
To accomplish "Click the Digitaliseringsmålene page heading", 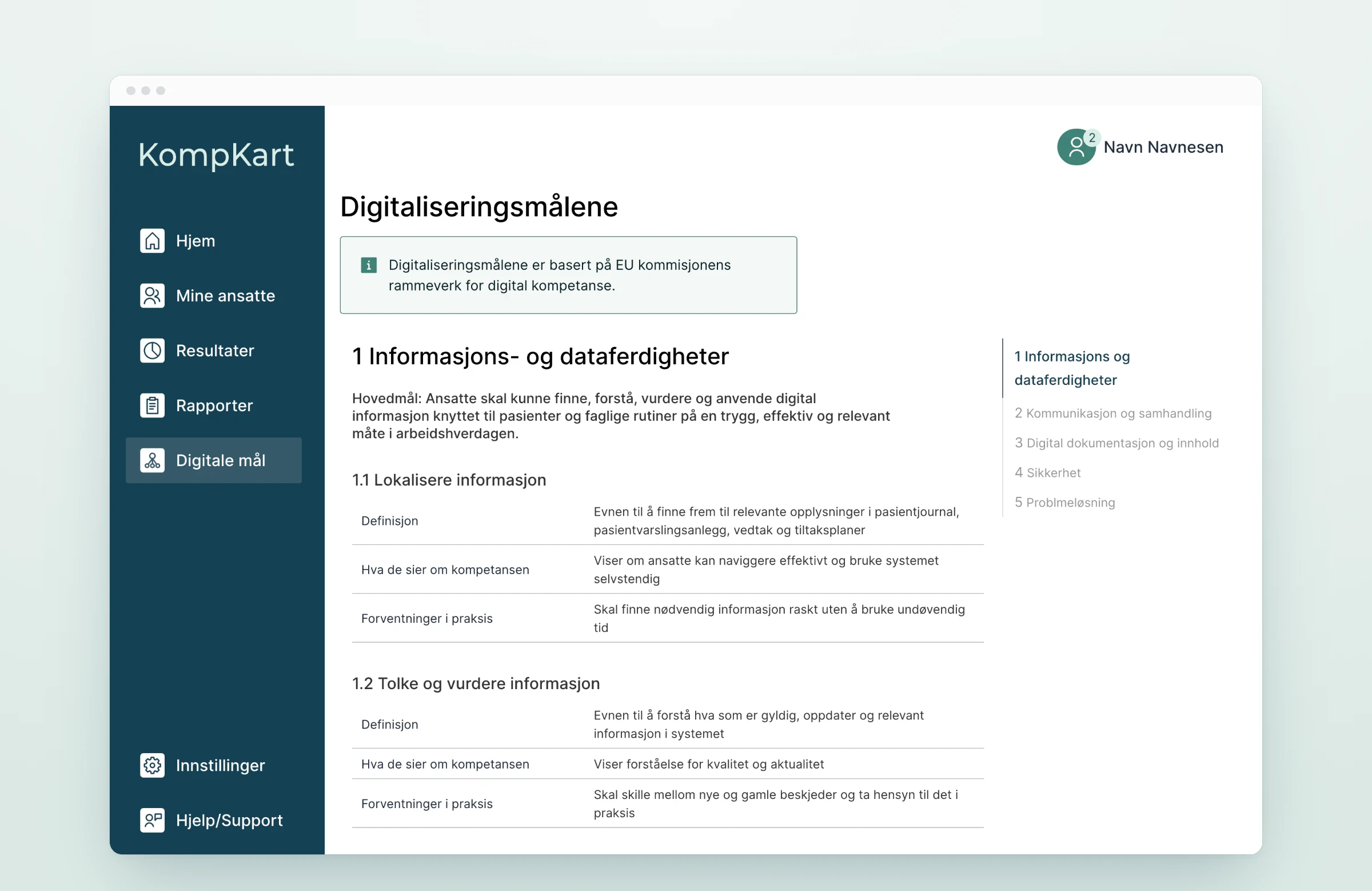I will pos(479,206).
